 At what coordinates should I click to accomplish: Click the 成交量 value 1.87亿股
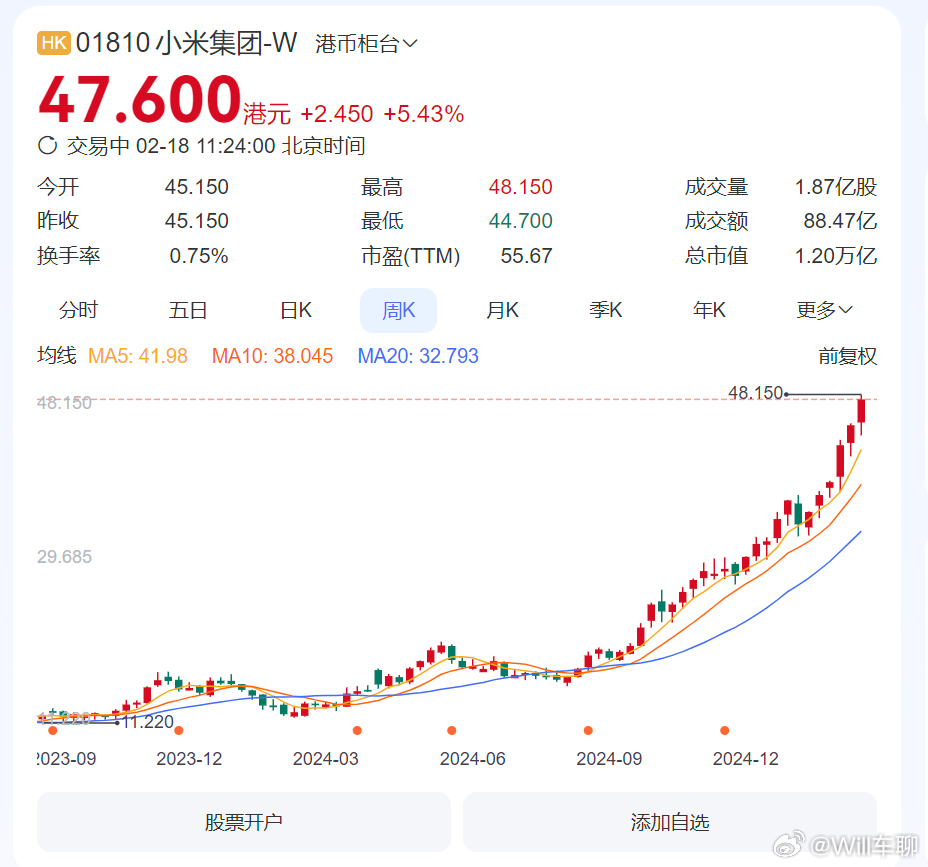[835, 187]
